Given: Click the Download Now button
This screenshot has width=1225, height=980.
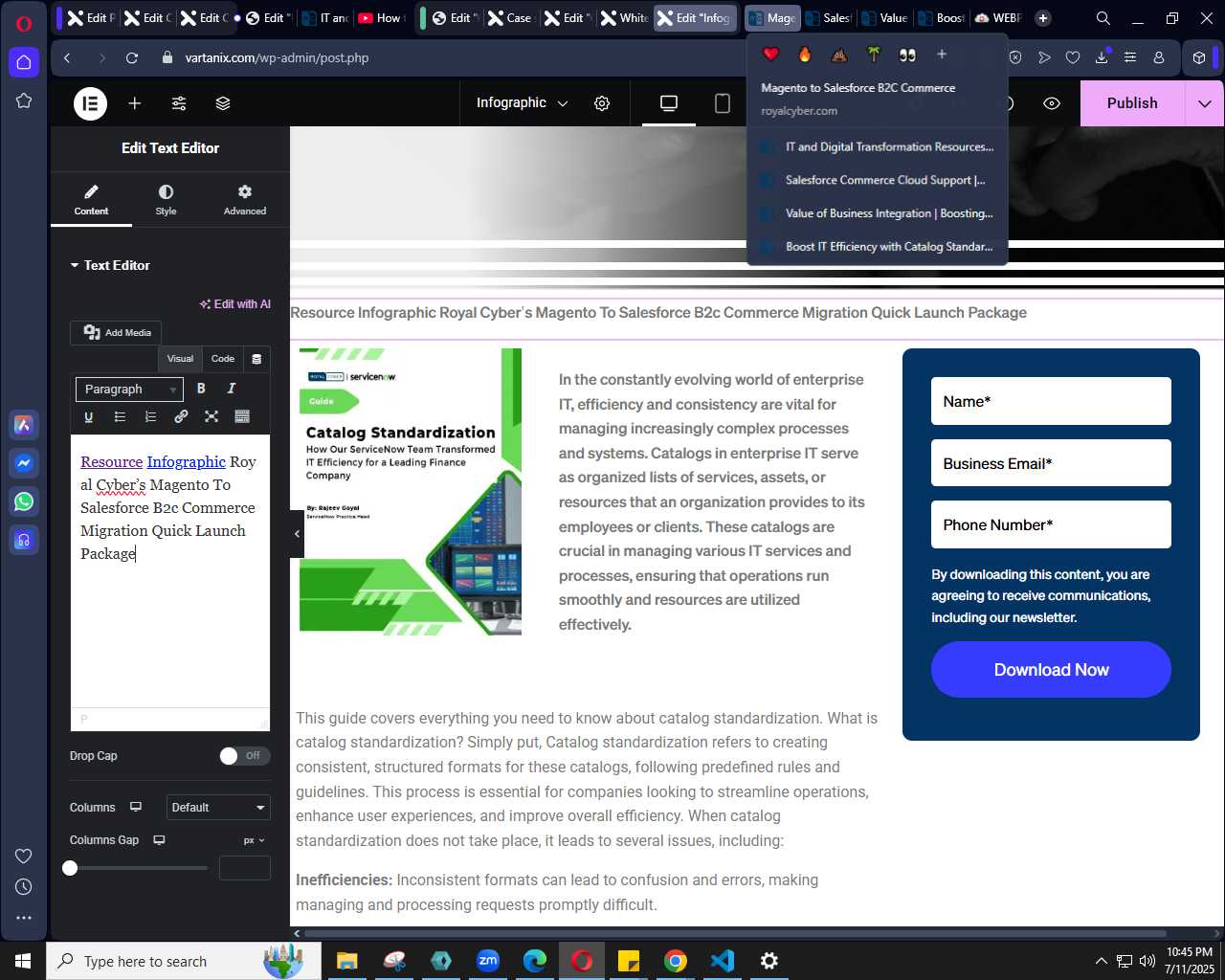Looking at the screenshot, I should (x=1051, y=670).
